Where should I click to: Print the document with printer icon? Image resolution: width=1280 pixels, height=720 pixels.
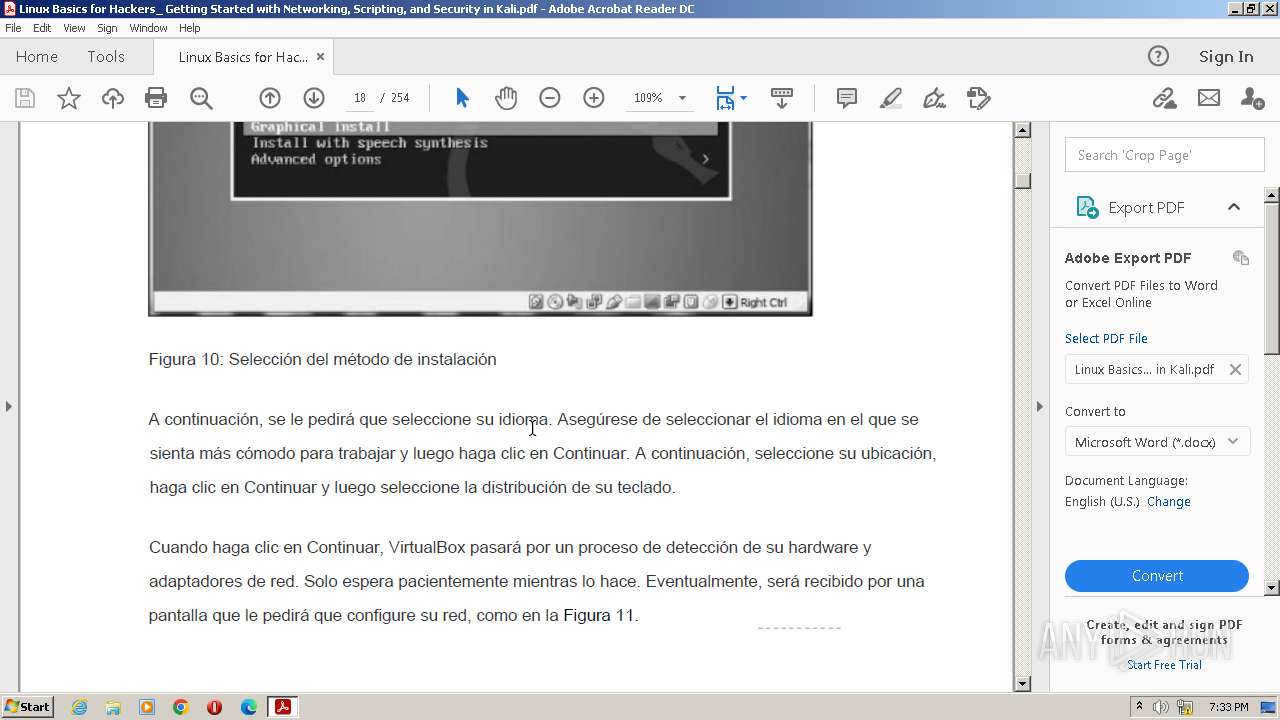(x=156, y=98)
